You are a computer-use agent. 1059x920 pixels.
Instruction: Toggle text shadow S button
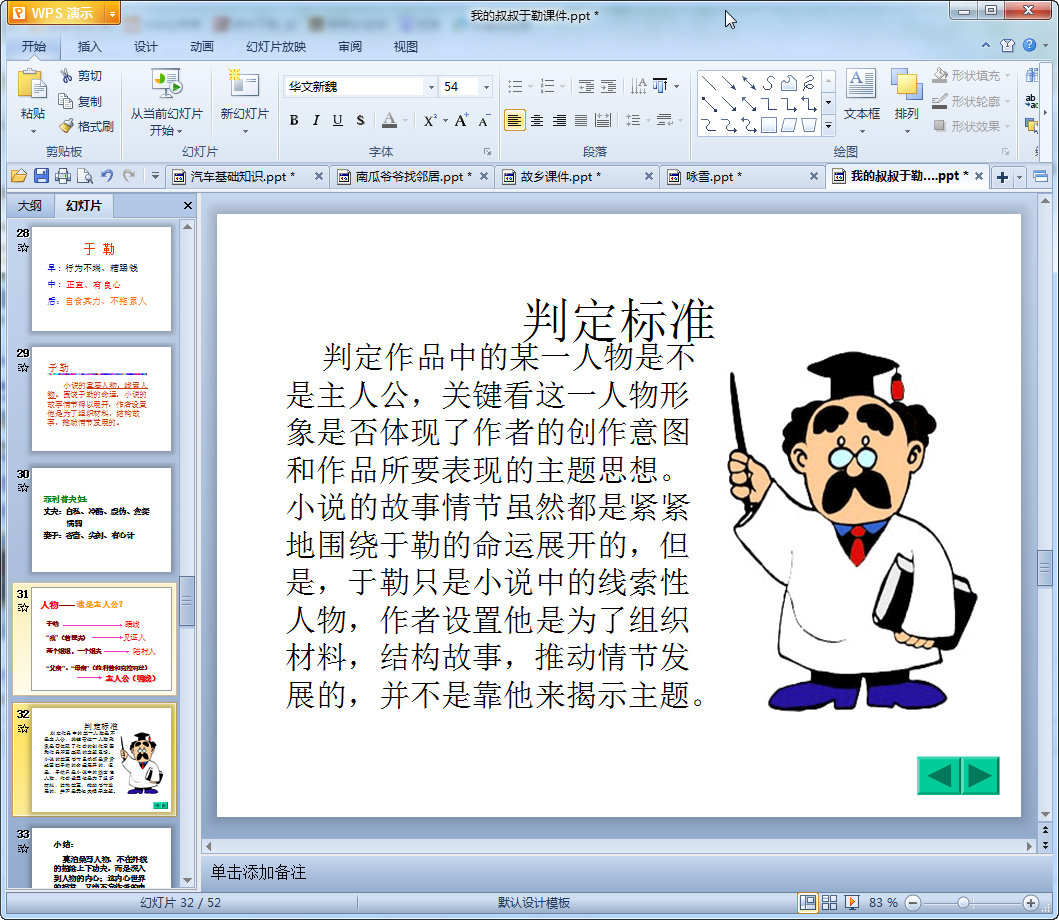point(360,120)
